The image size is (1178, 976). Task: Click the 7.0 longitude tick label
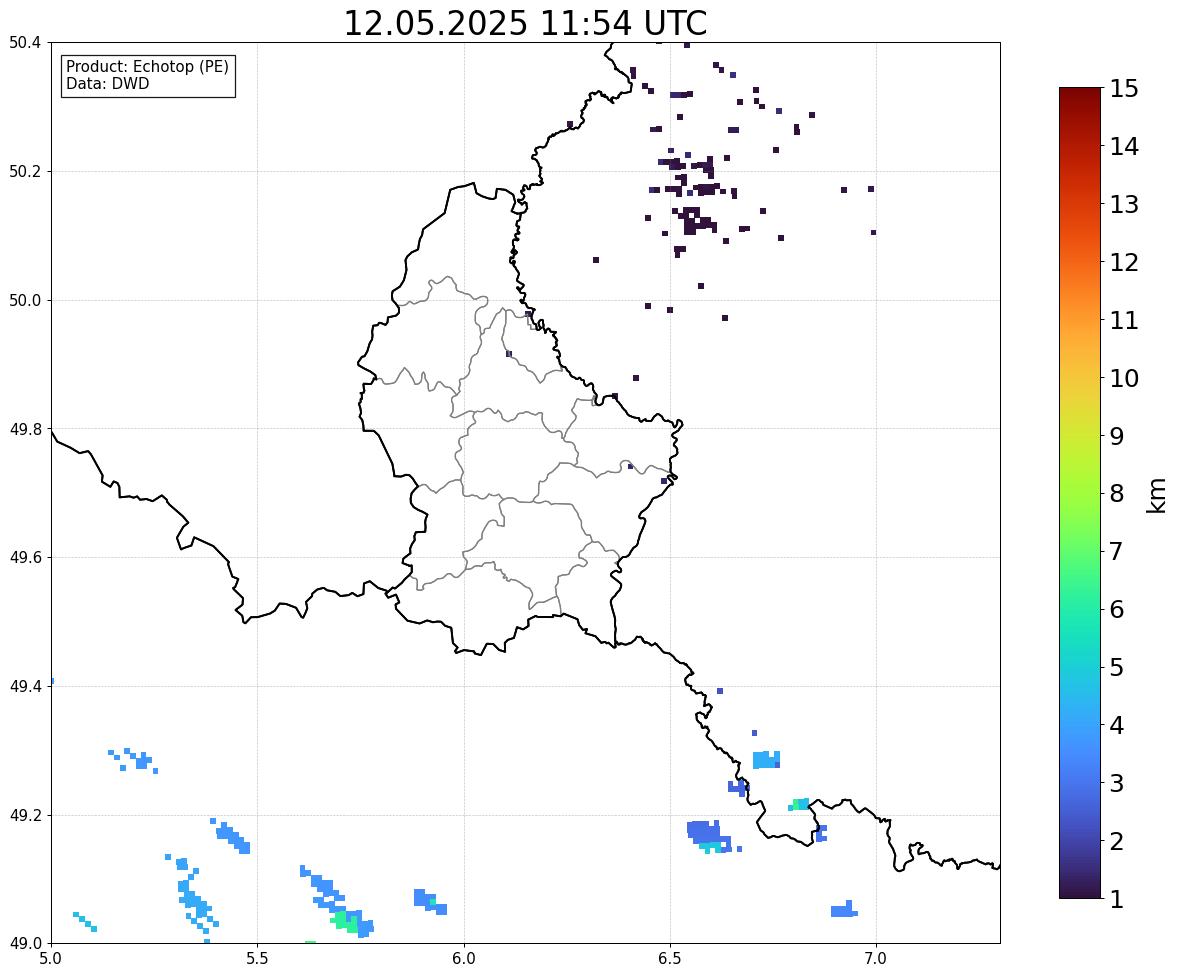click(x=876, y=959)
